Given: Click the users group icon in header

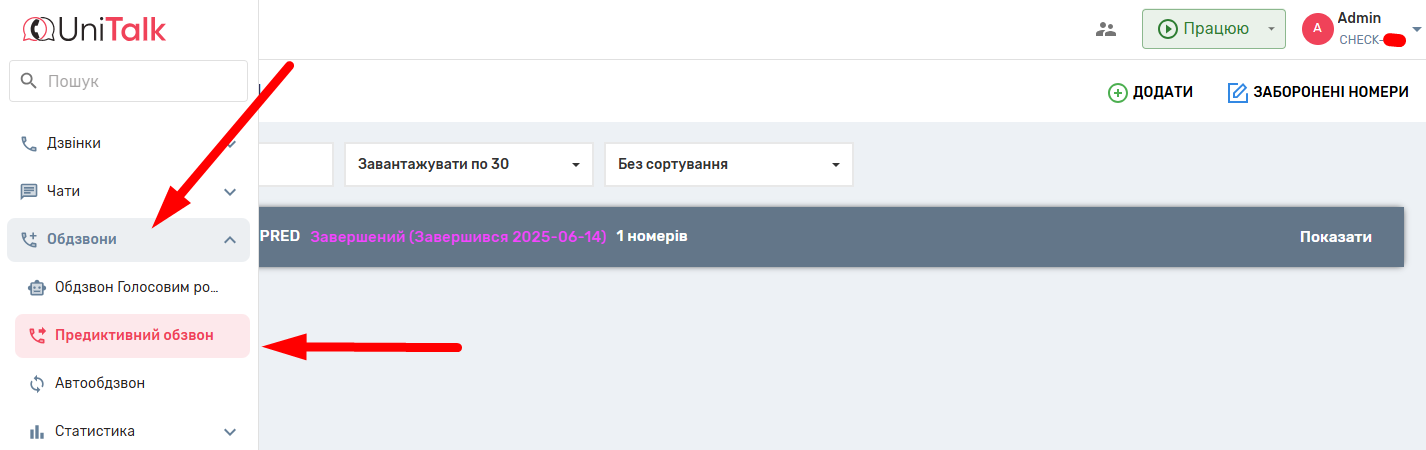Looking at the screenshot, I should (x=1106, y=29).
